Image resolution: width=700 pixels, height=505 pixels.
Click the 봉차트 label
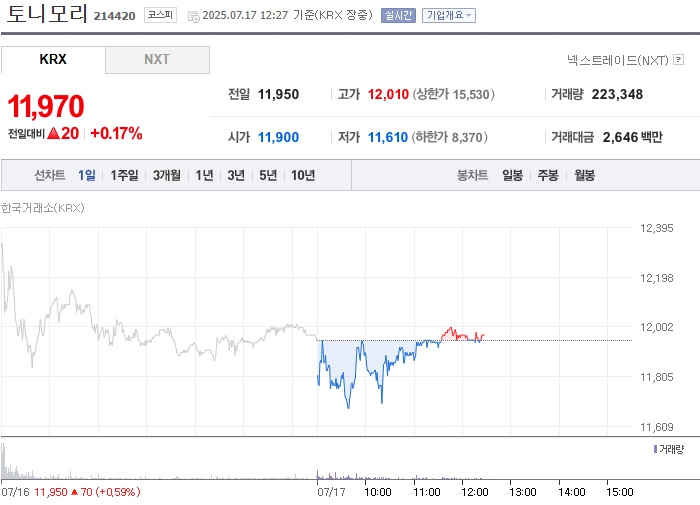tap(472, 175)
